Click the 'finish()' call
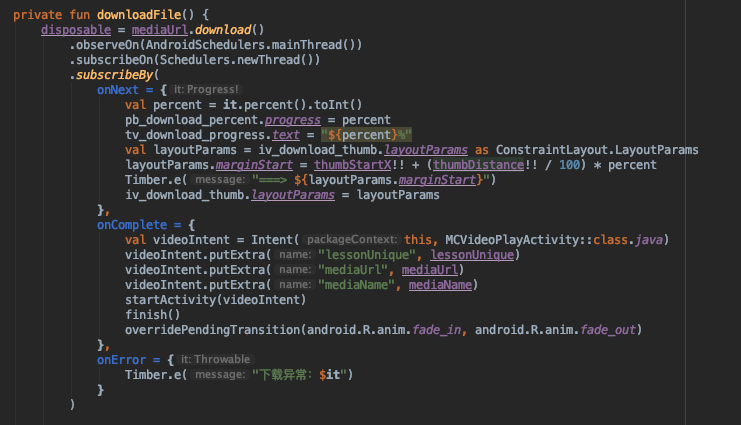Image resolution: width=741 pixels, height=425 pixels. pyautogui.click(x=153, y=315)
